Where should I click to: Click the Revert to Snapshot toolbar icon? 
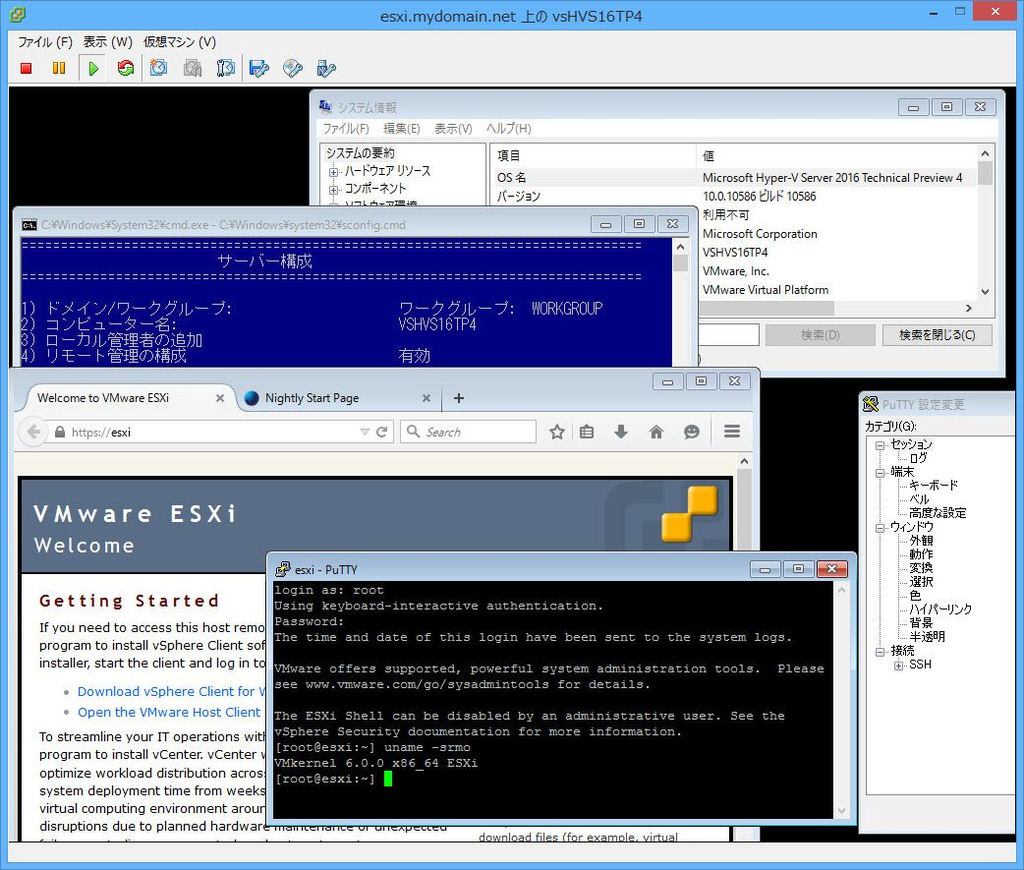pos(192,68)
